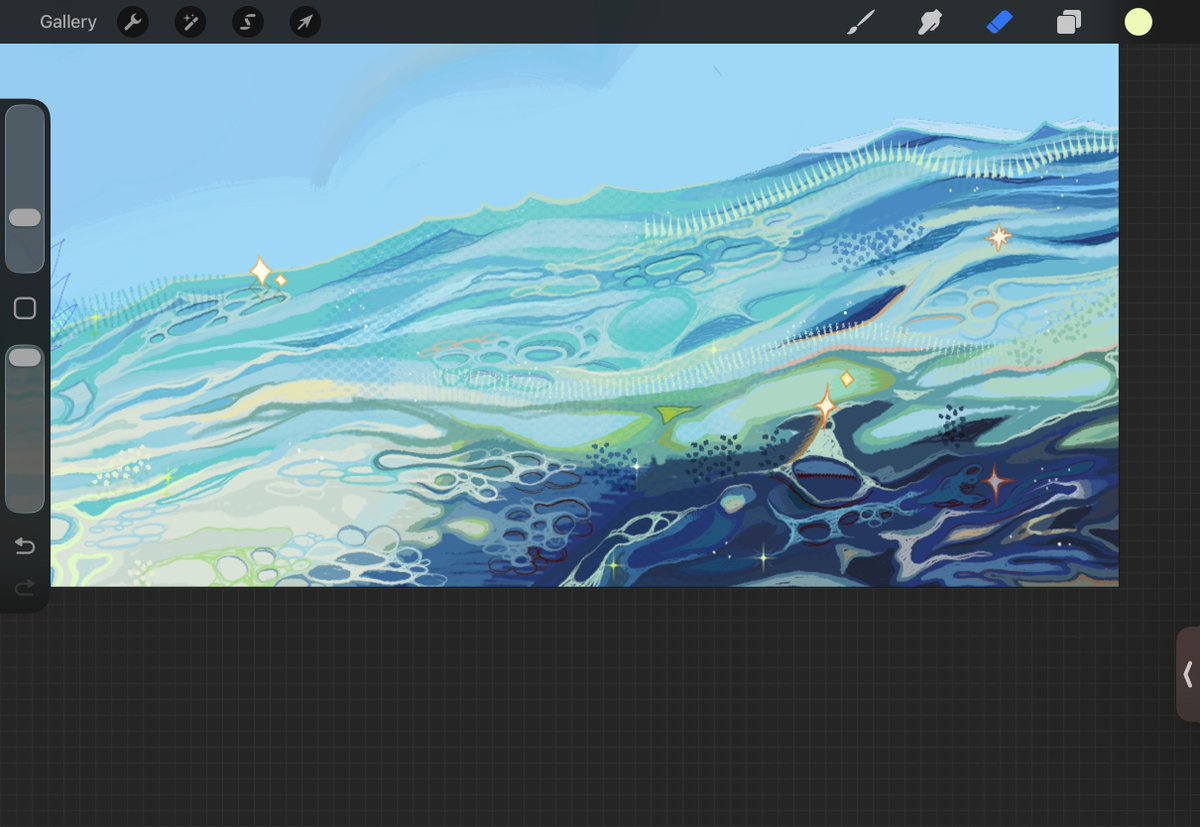Activate the Transform arrow tool
The height and width of the screenshot is (827, 1200).
point(305,22)
